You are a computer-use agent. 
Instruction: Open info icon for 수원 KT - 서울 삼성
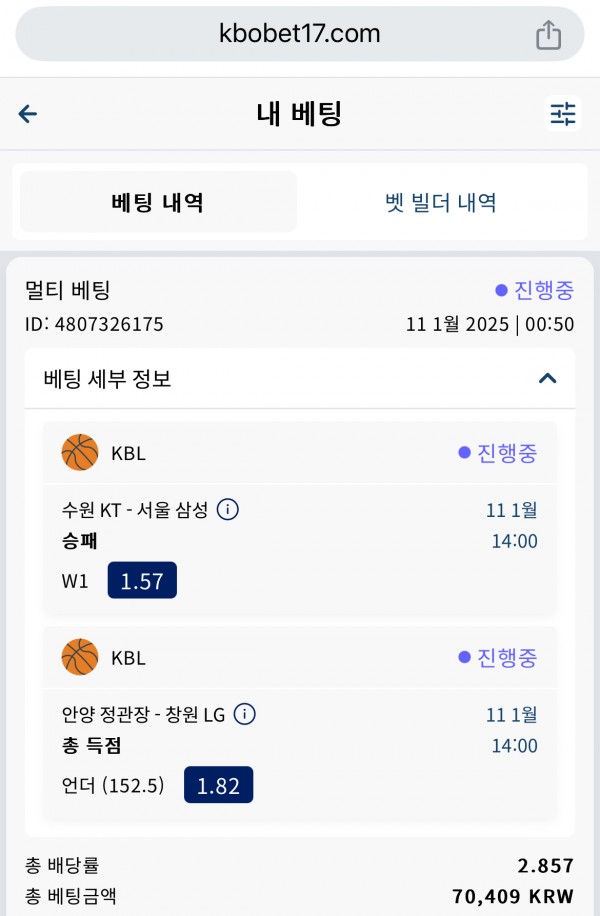click(x=228, y=509)
